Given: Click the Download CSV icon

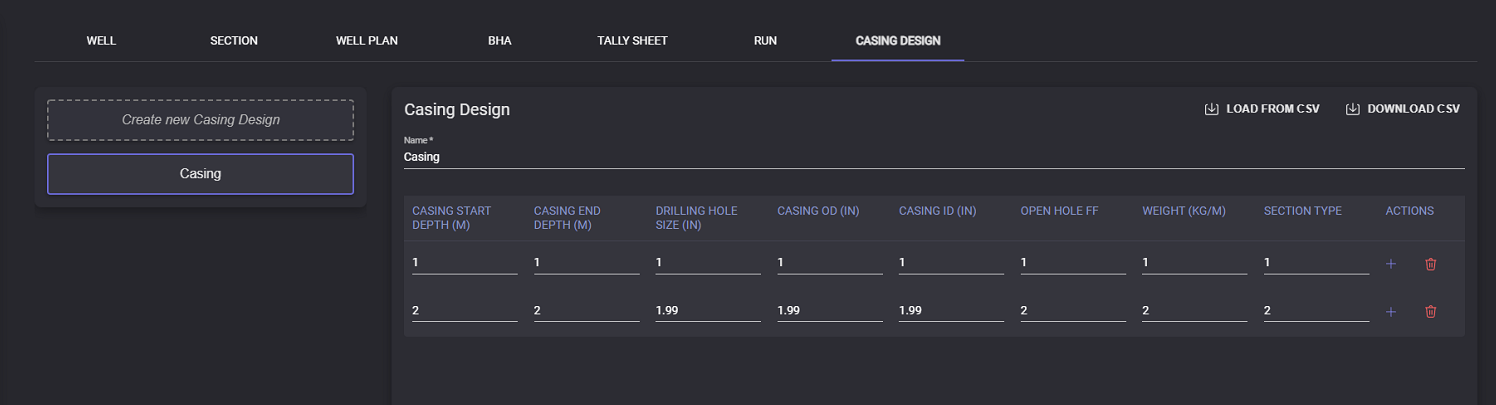Looking at the screenshot, I should coord(1352,109).
